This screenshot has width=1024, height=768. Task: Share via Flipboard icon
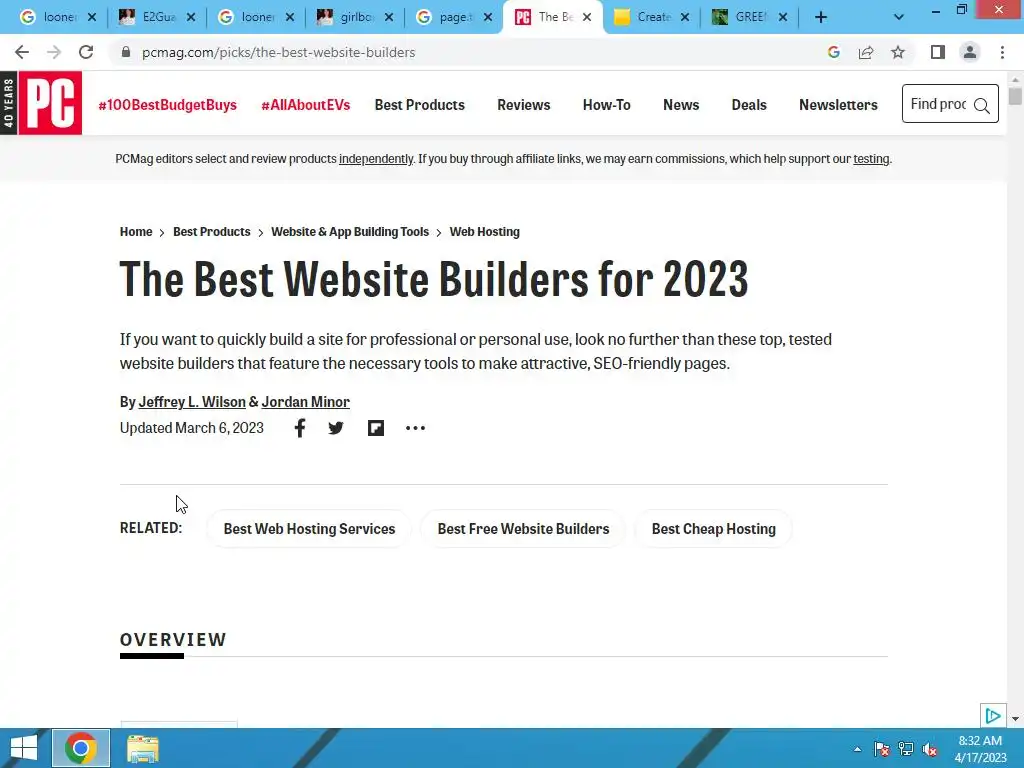pos(376,428)
